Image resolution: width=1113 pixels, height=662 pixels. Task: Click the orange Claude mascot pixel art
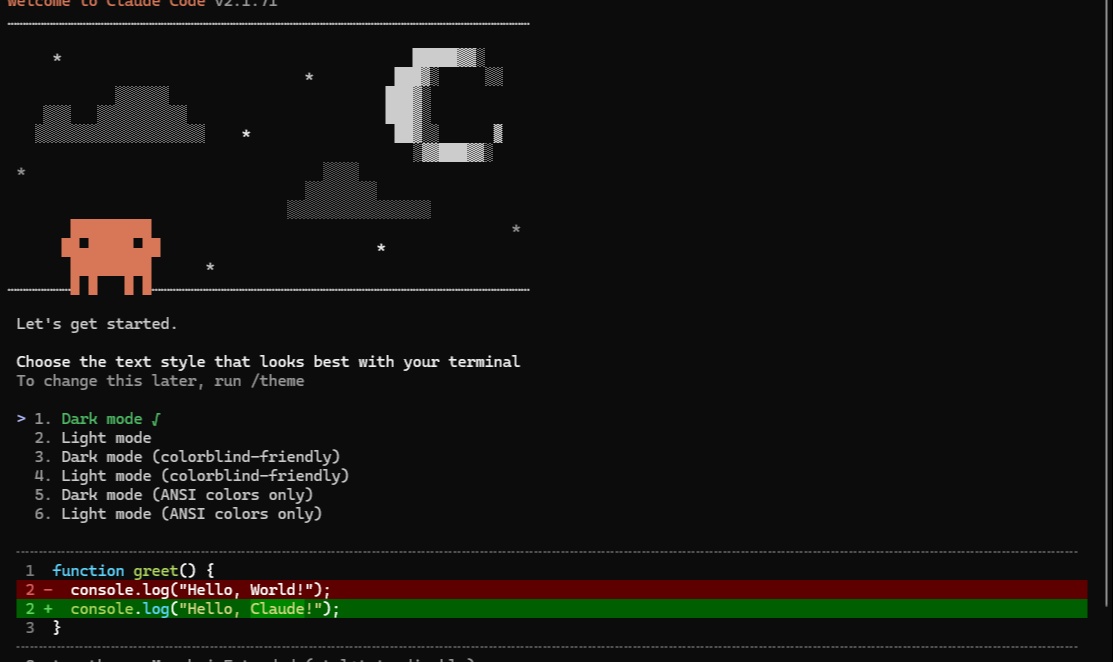pyautogui.click(x=111, y=256)
